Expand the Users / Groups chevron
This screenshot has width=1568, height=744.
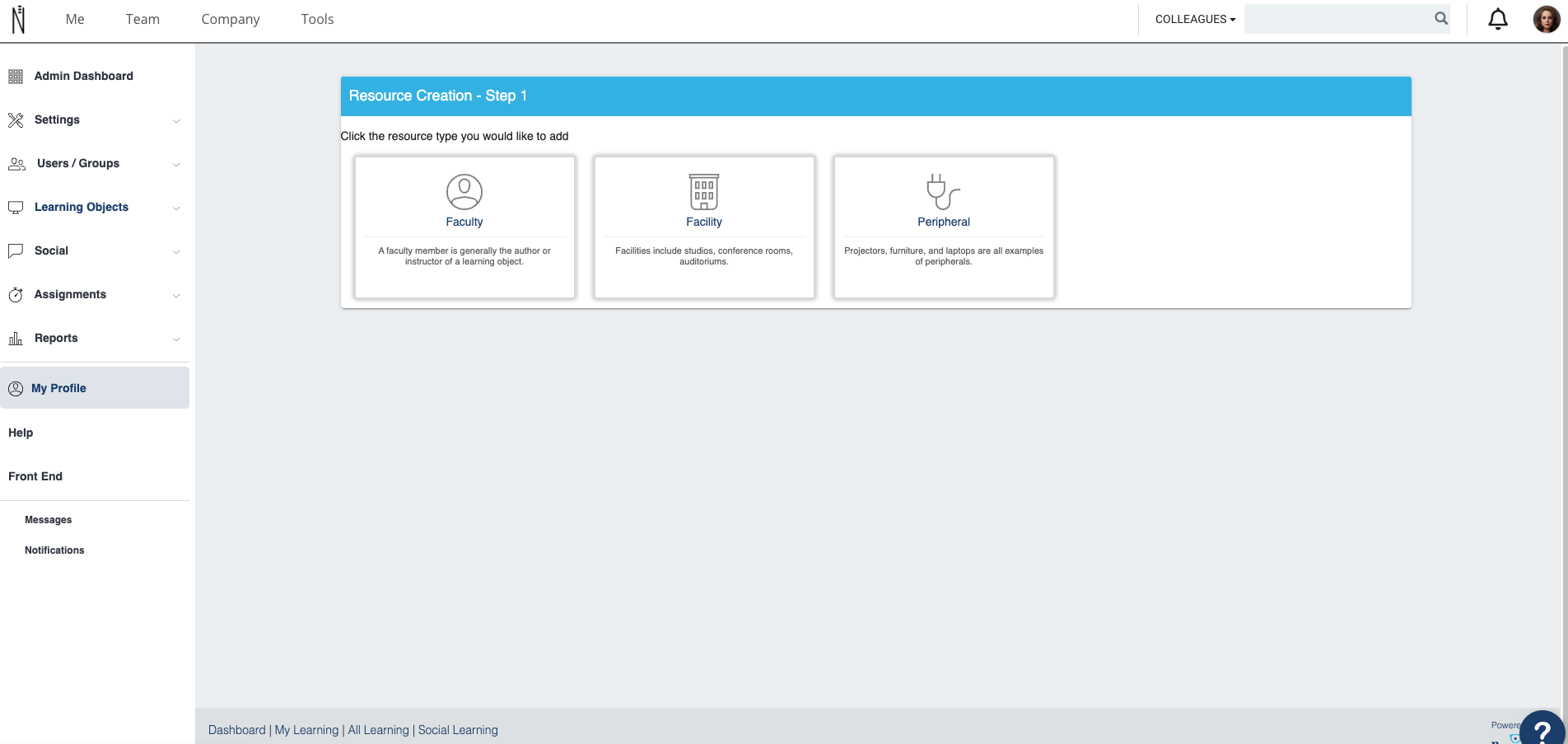click(176, 165)
